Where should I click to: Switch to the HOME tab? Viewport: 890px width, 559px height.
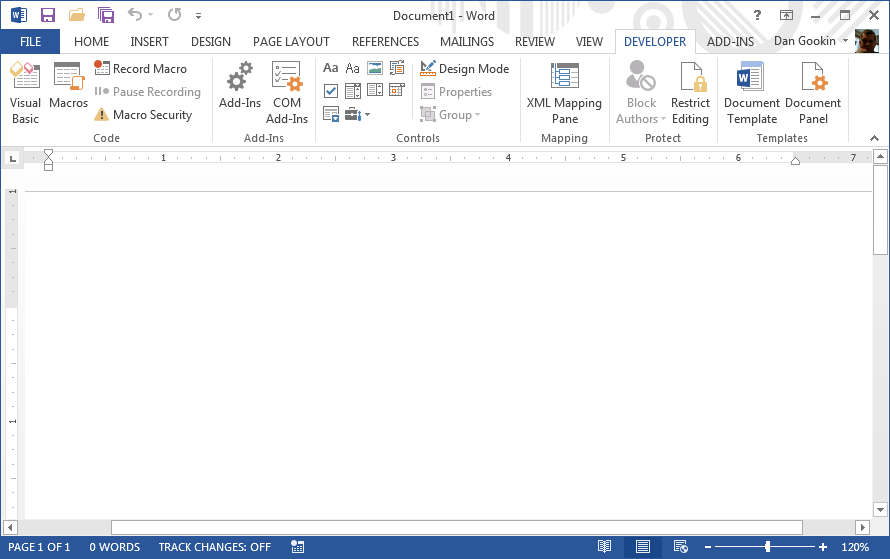tap(91, 41)
